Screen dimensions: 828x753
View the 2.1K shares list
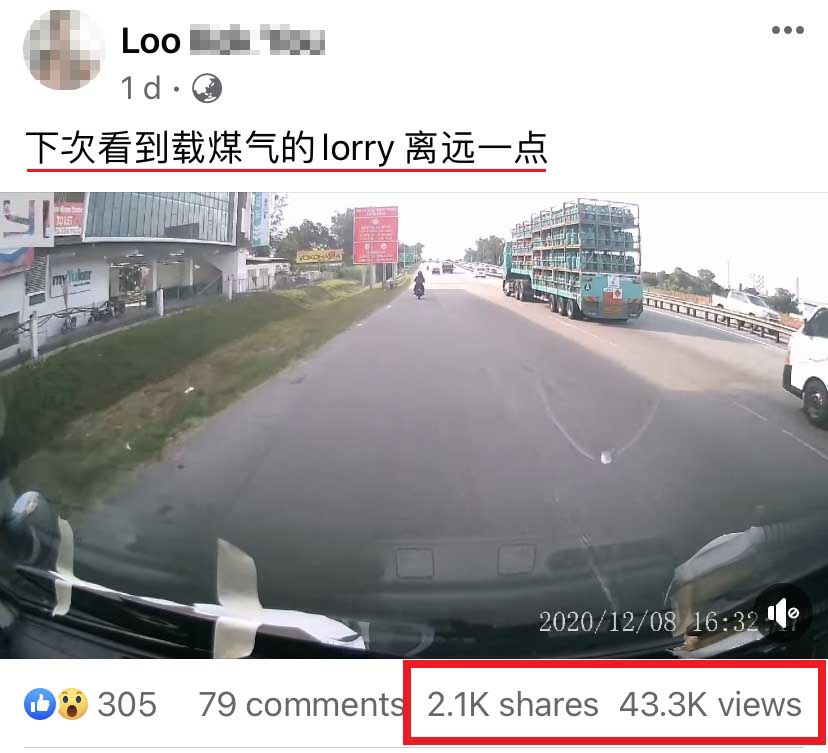point(512,704)
